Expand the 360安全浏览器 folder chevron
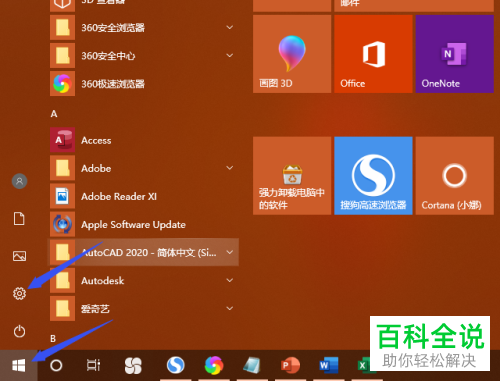The image size is (500, 381). [x=230, y=27]
